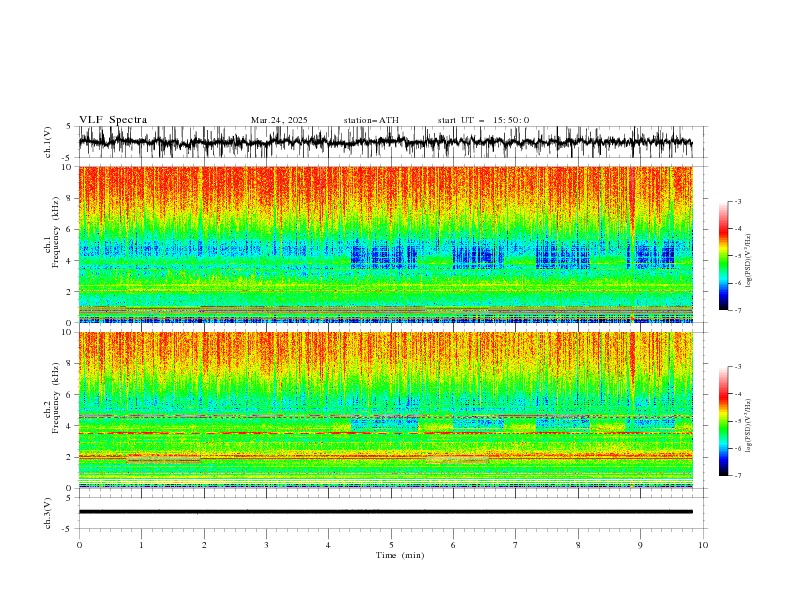Click the ch.1 colorbar 'log(PSD)(V²/Hz)' label
The image size is (792, 612).
[x=748, y=261]
